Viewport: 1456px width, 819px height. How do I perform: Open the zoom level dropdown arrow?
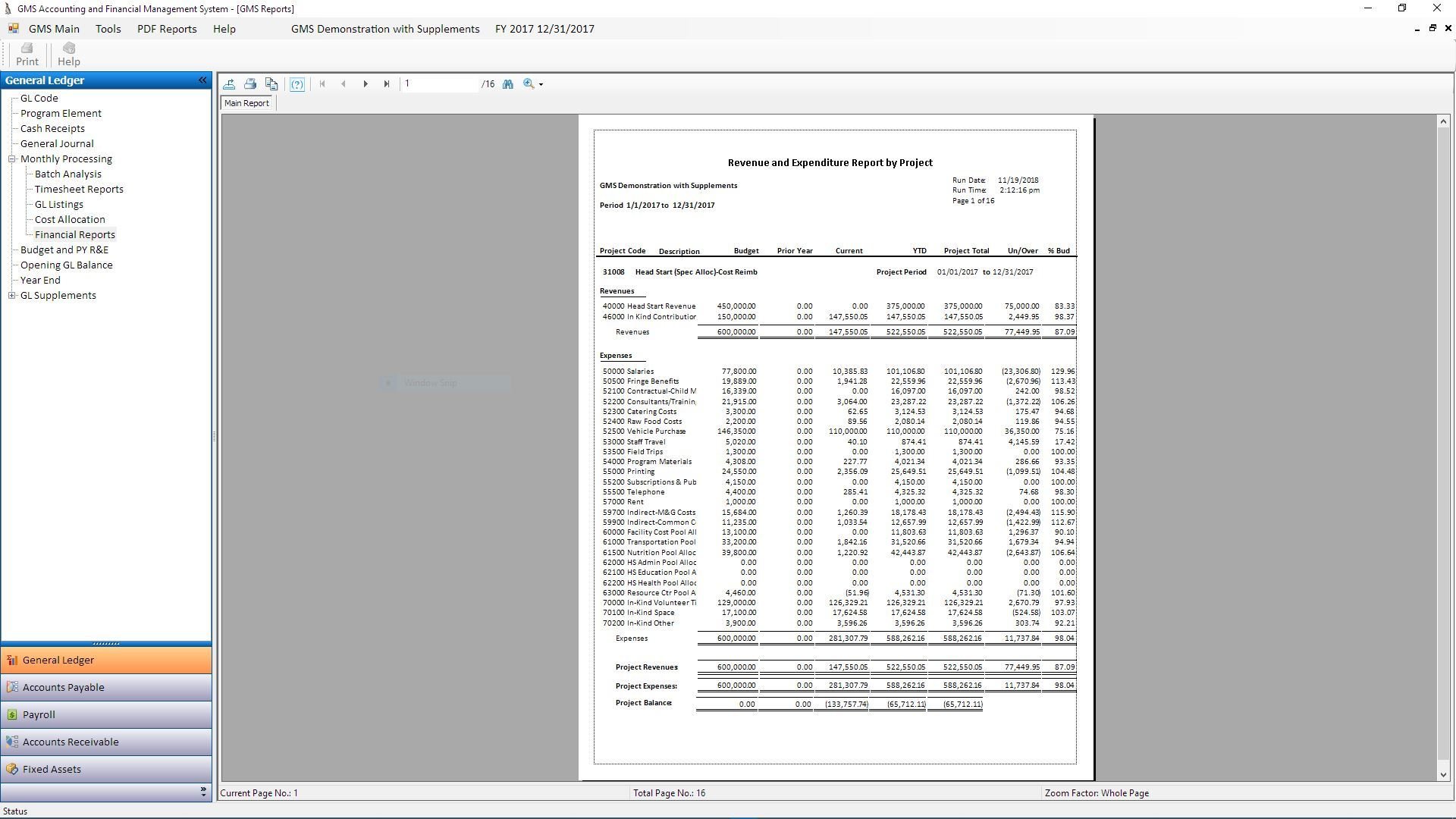pyautogui.click(x=541, y=85)
